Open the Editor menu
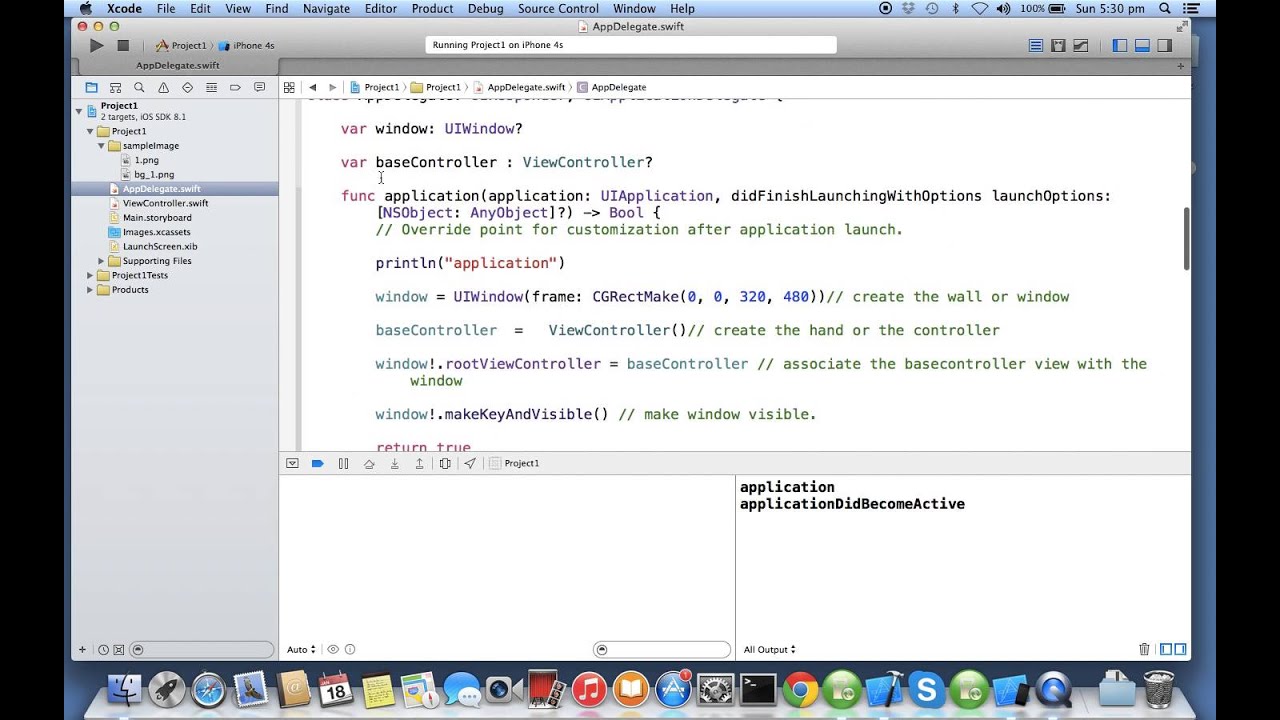Image resolution: width=1280 pixels, height=720 pixels. [x=381, y=8]
